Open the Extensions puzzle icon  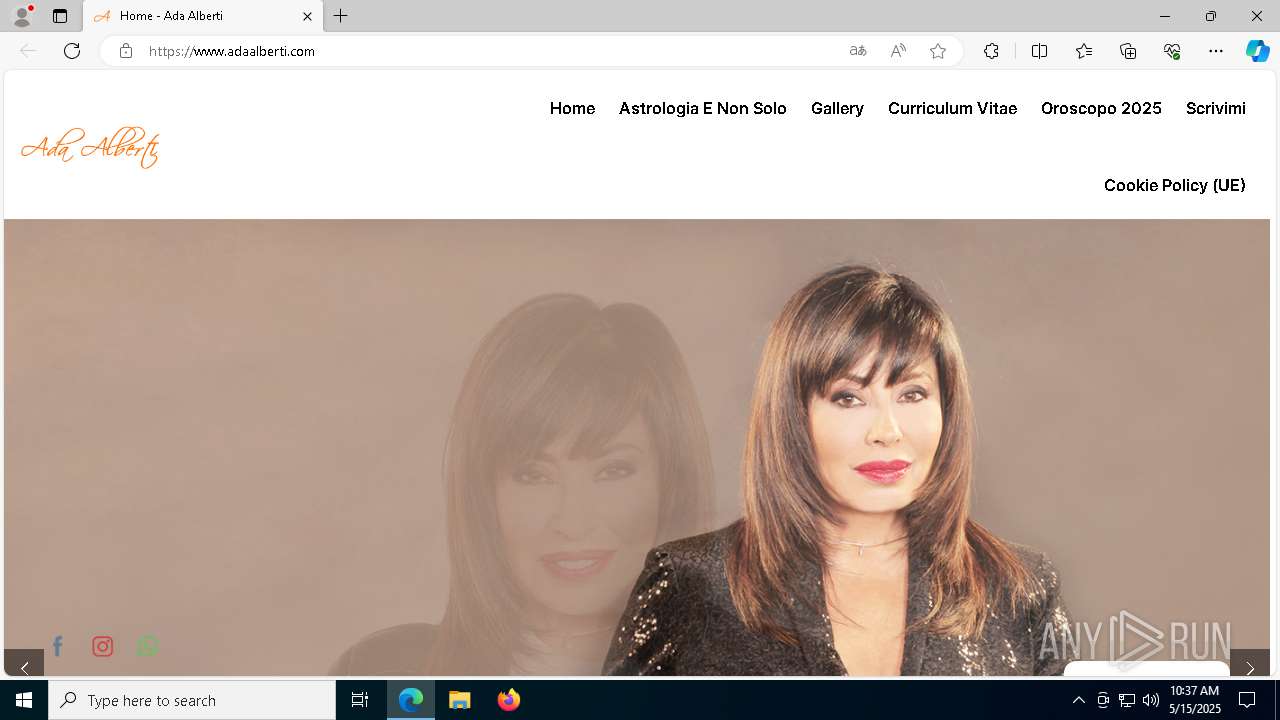pos(991,51)
